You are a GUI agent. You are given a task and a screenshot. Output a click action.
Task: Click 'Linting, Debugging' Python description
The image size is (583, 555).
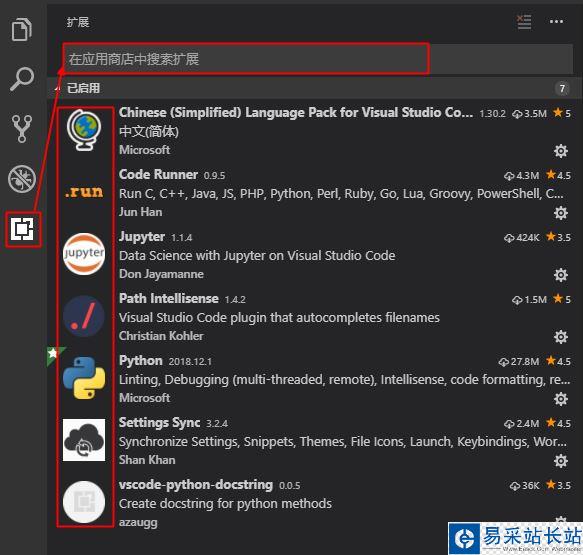344,380
